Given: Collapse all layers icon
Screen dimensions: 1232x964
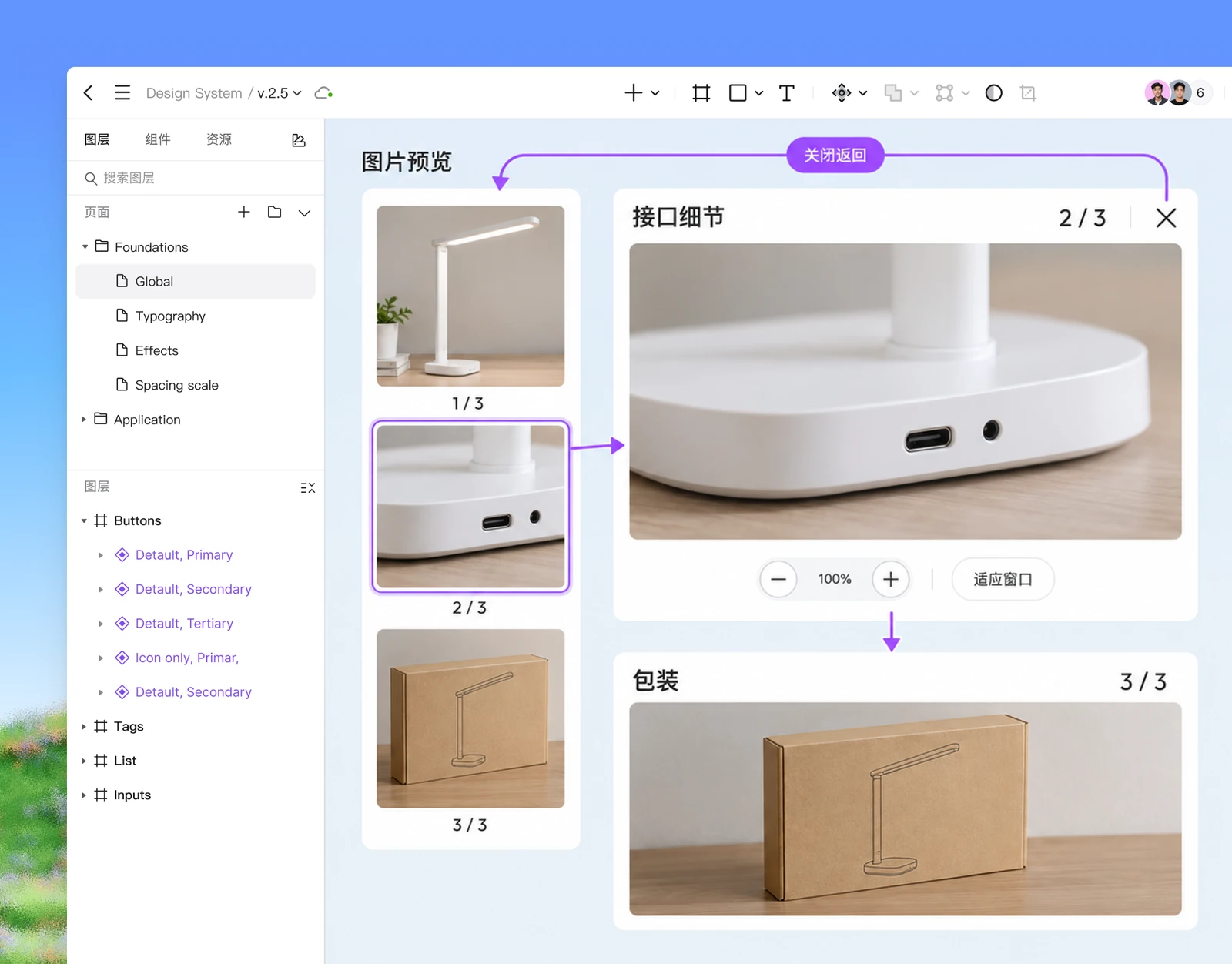Looking at the screenshot, I should pos(307,487).
